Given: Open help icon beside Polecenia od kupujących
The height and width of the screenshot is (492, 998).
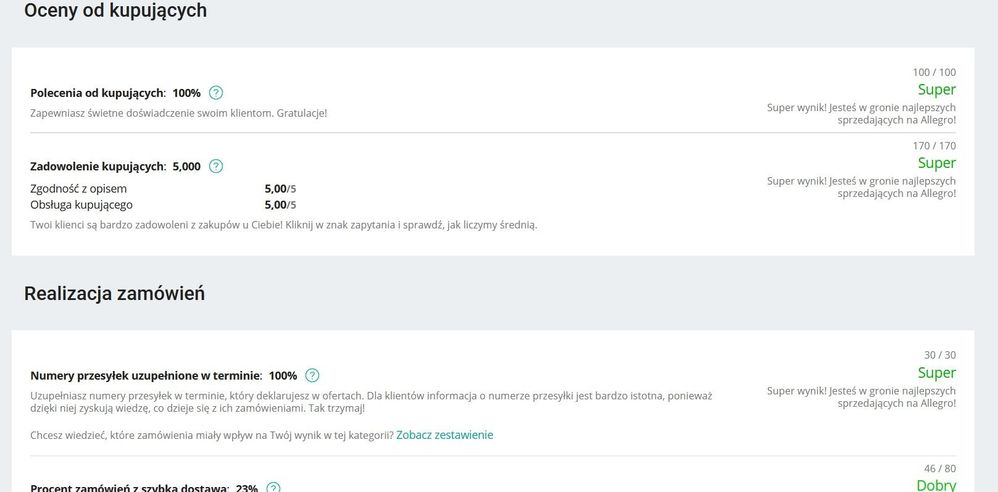Looking at the screenshot, I should tap(216, 93).
